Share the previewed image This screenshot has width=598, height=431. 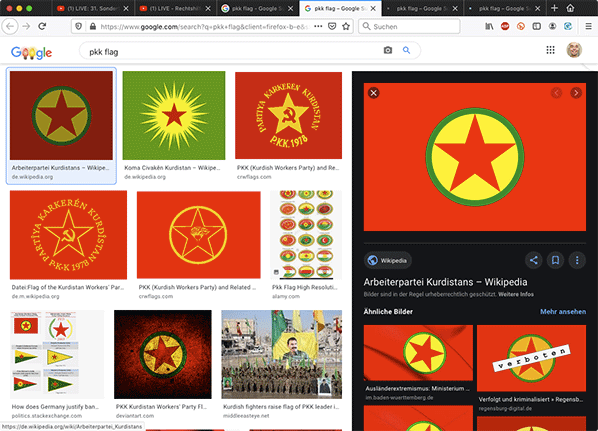coord(534,260)
